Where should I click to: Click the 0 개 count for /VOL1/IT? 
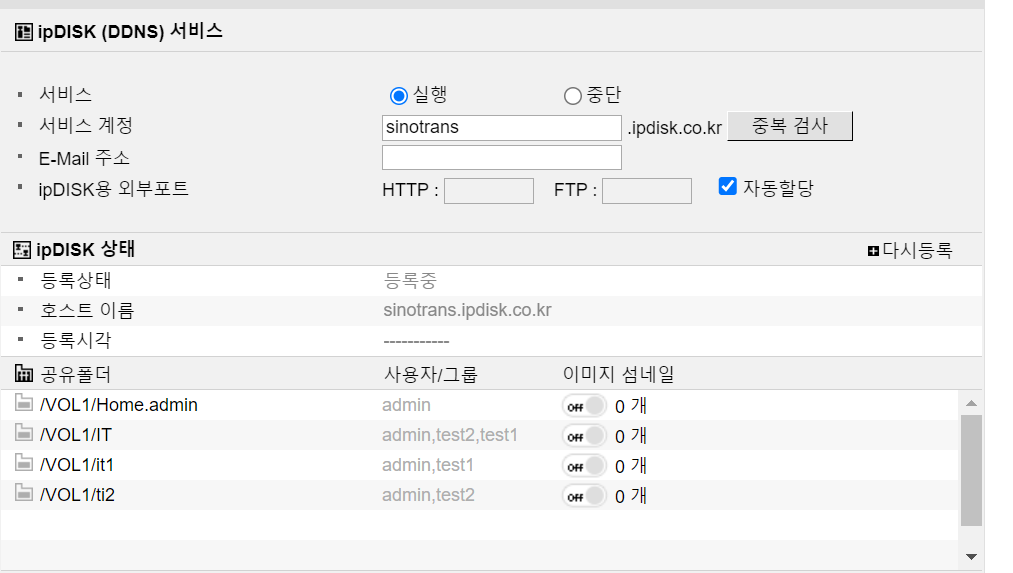pos(631,436)
